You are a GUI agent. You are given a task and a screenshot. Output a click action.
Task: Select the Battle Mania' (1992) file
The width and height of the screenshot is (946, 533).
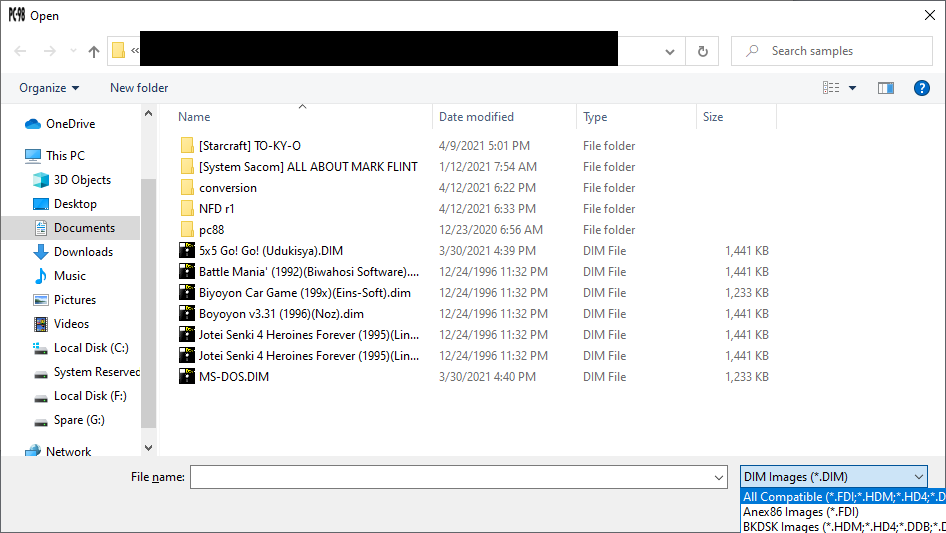tap(308, 272)
